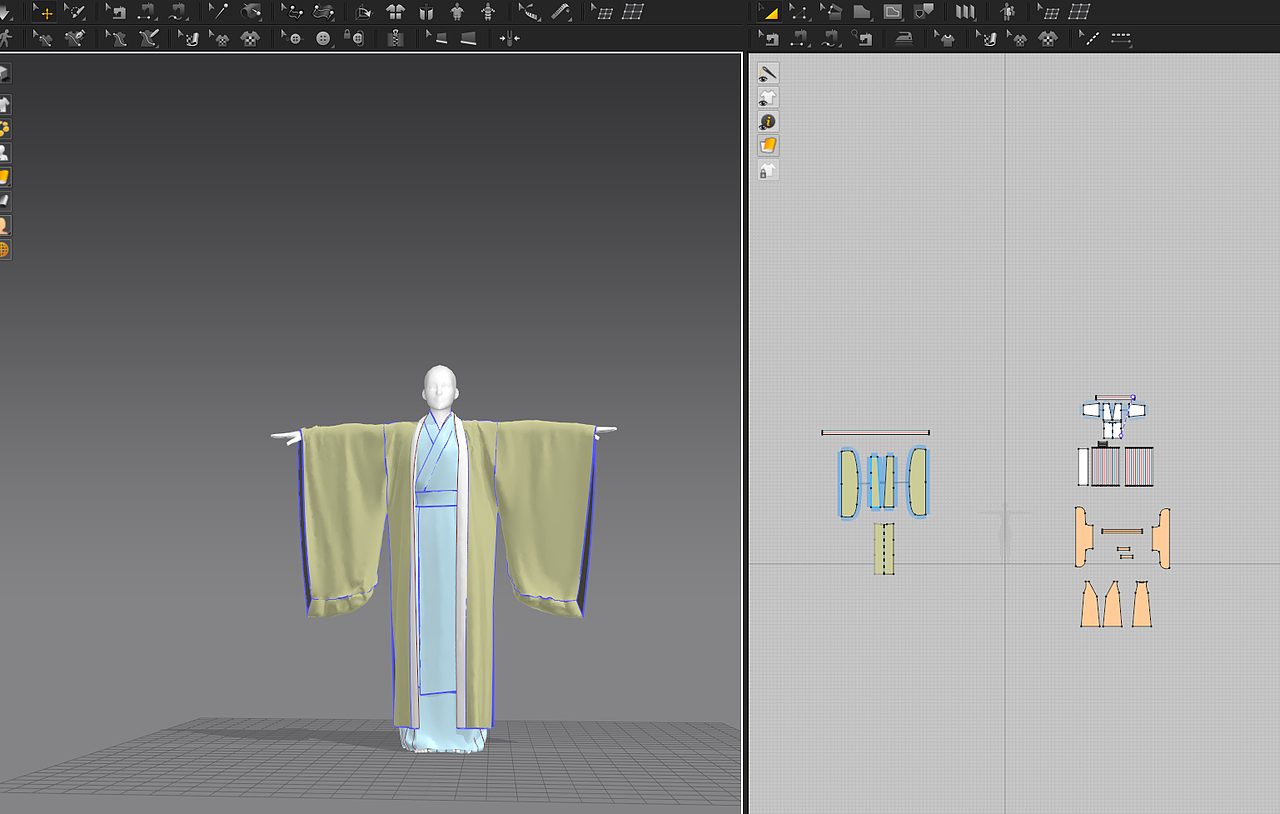Select the inward-arrows pinch tool in 3D toolbar
The width and height of the screenshot is (1280, 814).
tap(509, 38)
